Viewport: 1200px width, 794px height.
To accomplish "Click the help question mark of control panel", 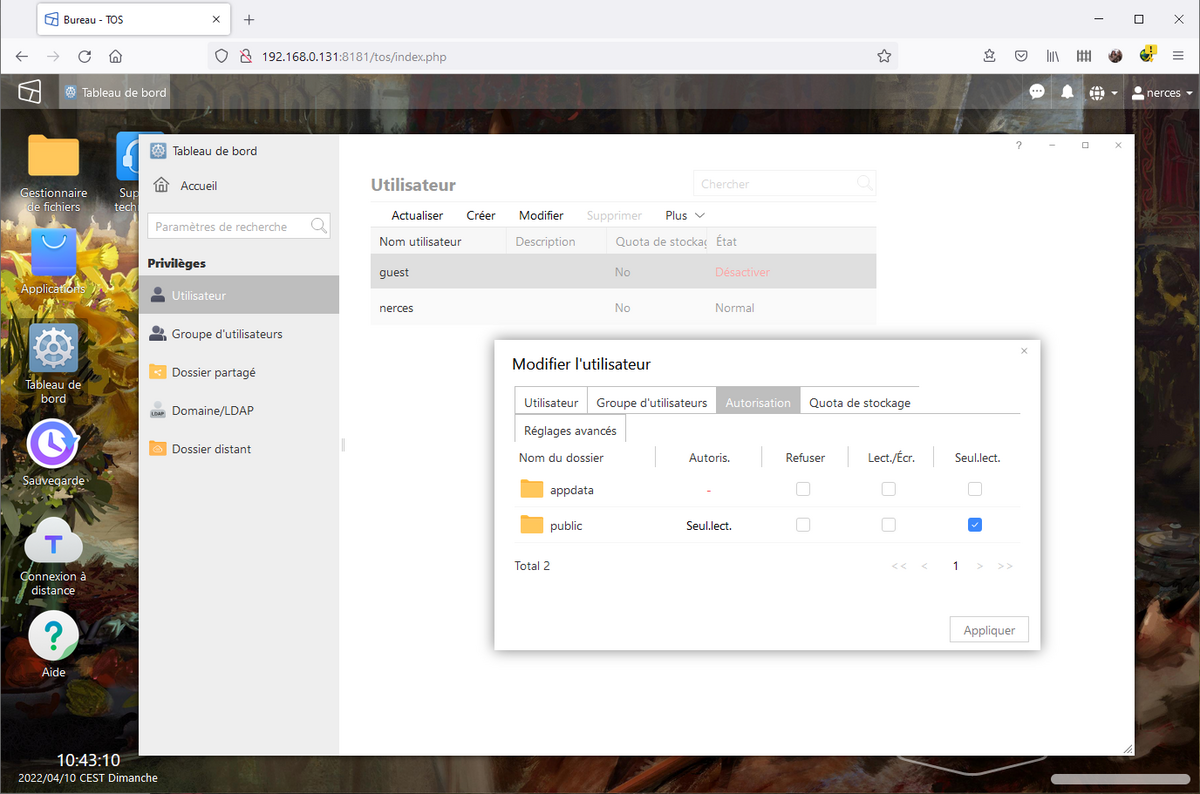I will coord(1019,145).
